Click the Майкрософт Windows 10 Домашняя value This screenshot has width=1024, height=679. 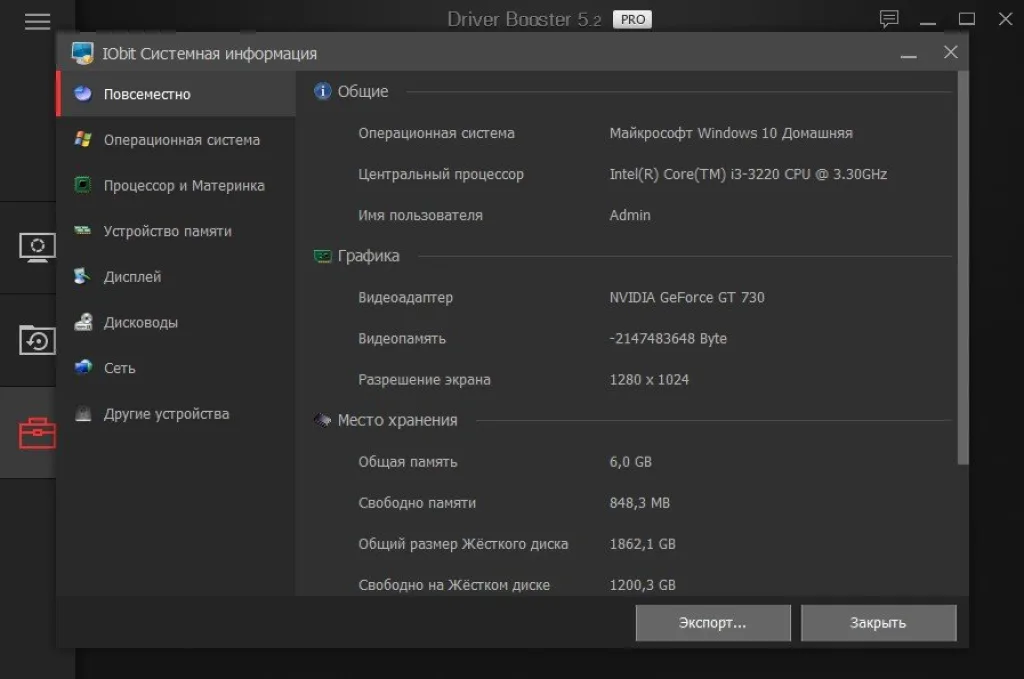731,133
